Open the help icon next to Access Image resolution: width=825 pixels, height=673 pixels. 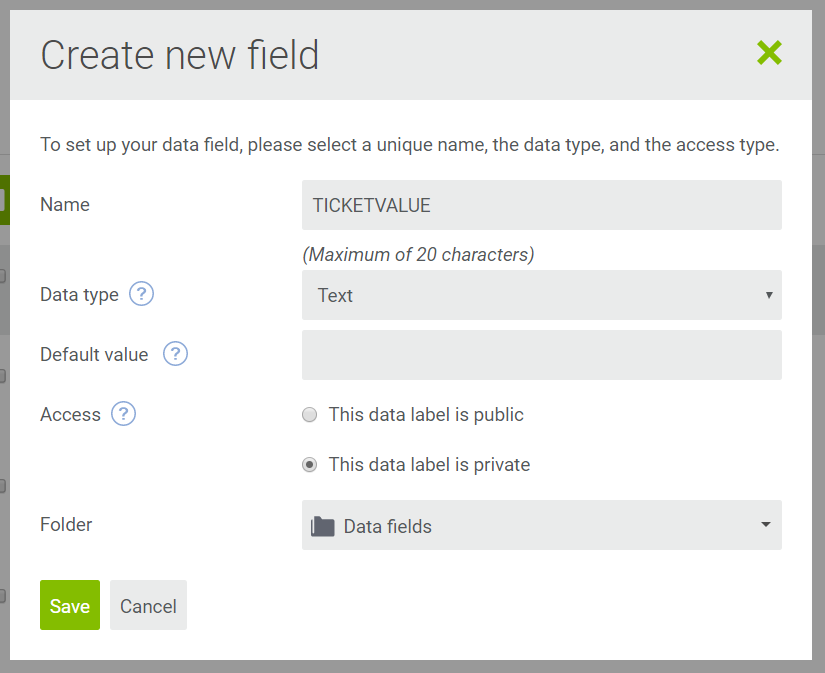pos(124,414)
